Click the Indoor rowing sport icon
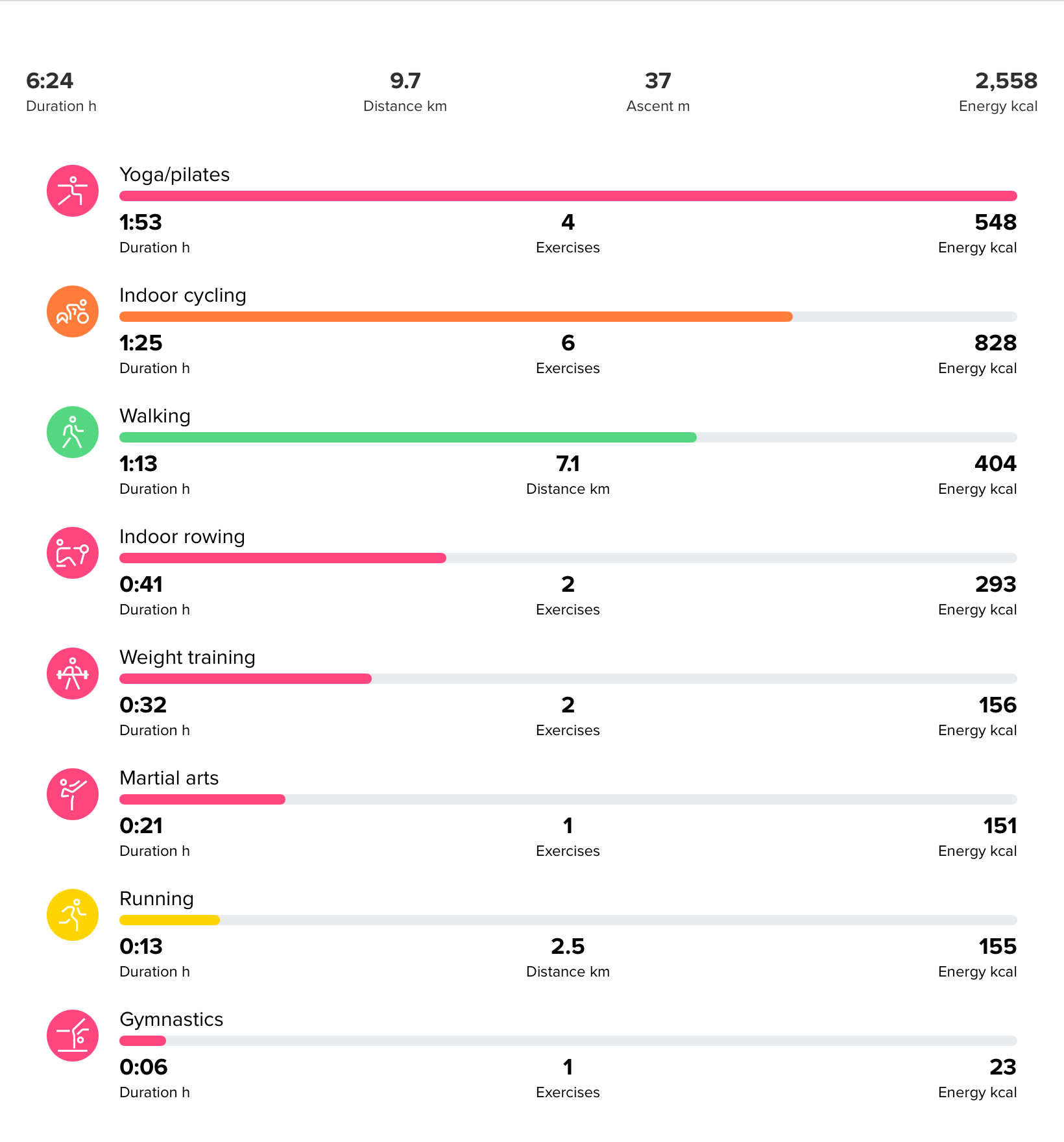 click(73, 553)
